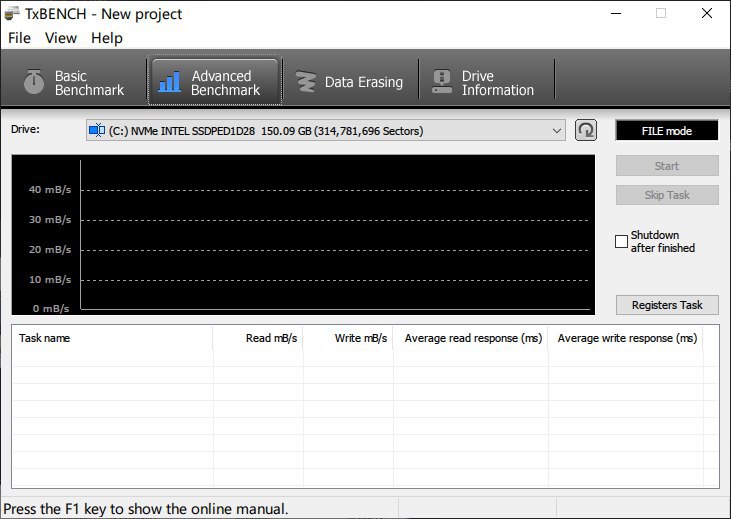The width and height of the screenshot is (731, 519).
Task: Click the Data Erasing shredder icon
Action: (x=306, y=82)
